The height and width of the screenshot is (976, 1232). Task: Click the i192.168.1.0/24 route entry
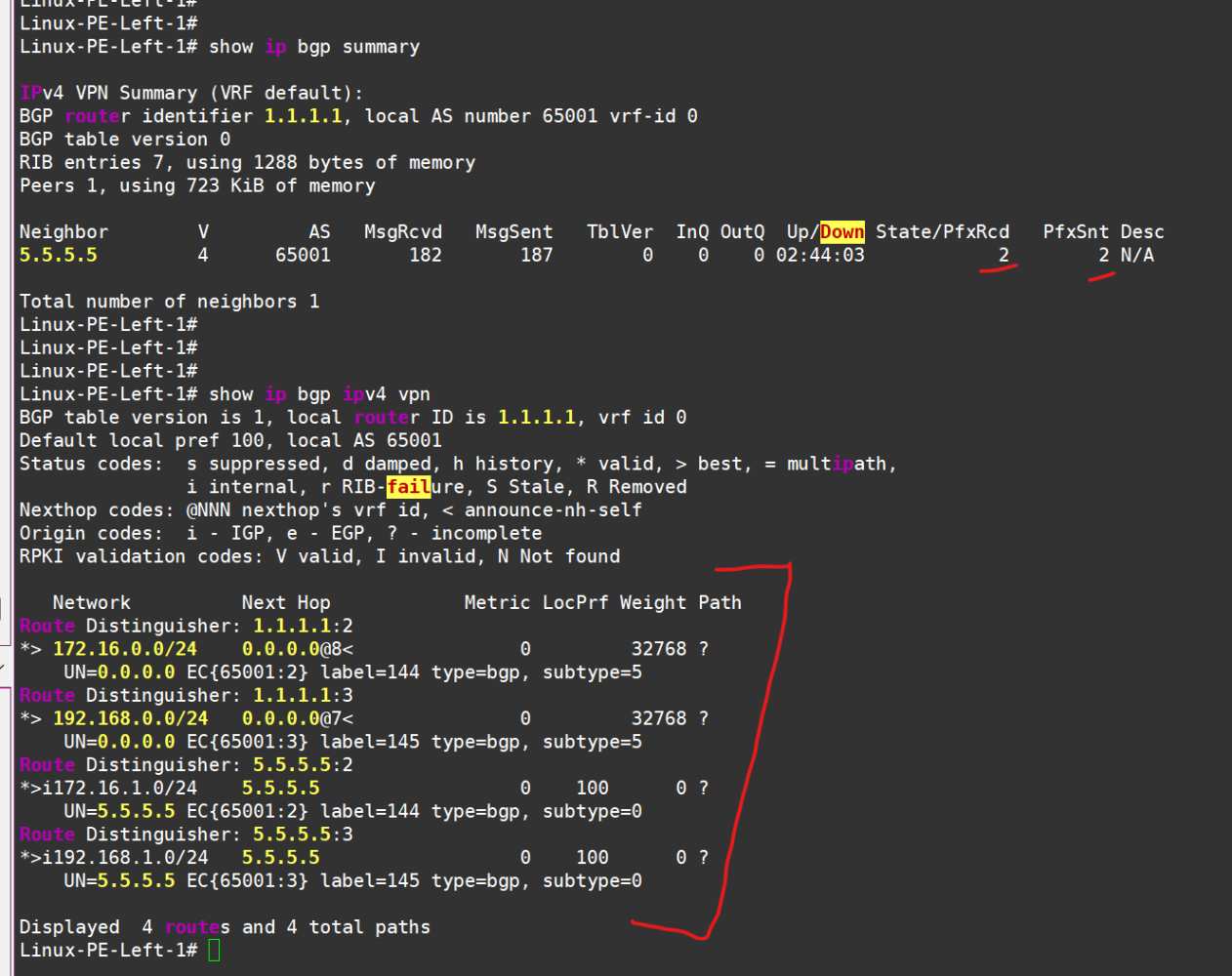tap(125, 857)
